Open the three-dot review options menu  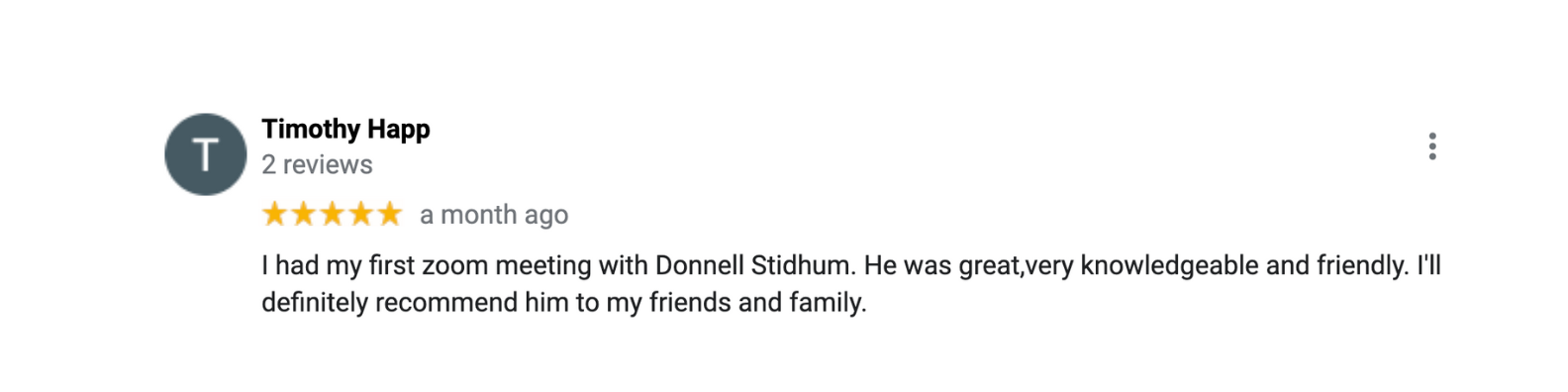point(1432,147)
